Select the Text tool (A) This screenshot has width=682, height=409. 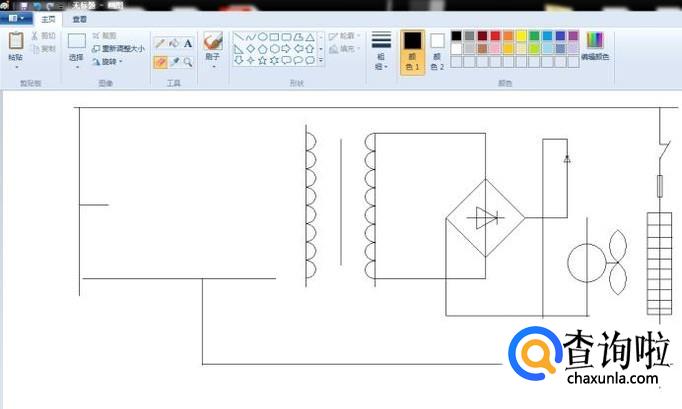(x=188, y=44)
